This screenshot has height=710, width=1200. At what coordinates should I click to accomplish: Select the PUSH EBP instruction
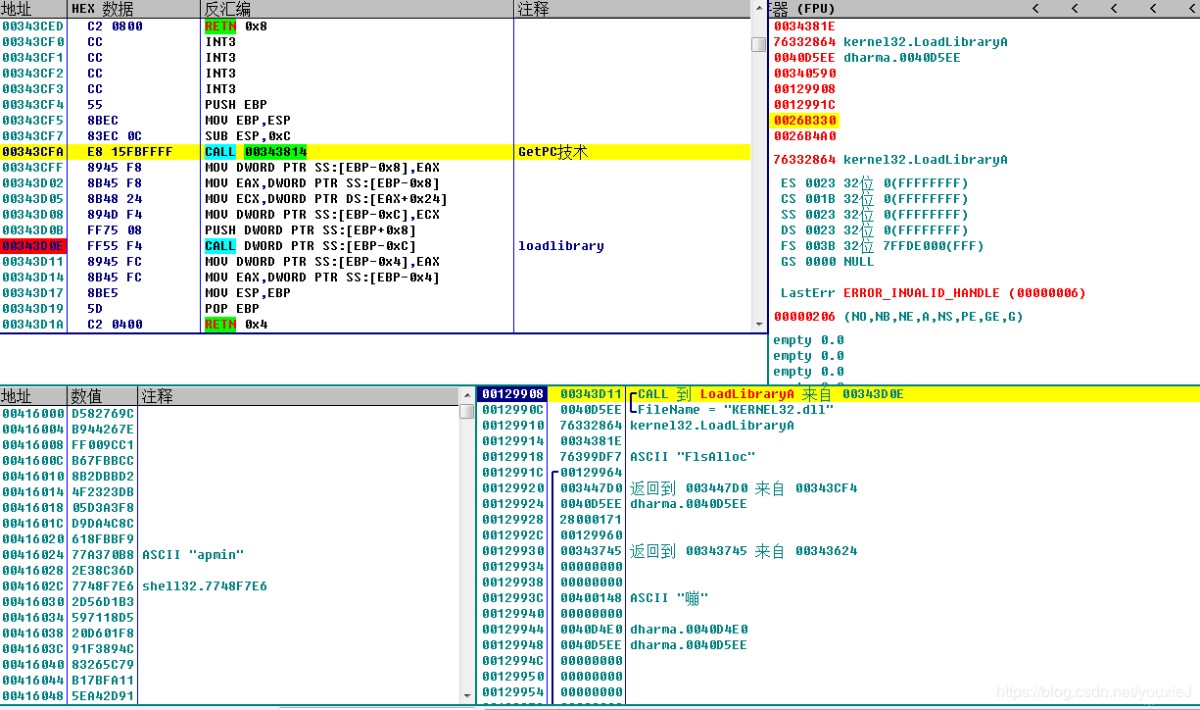235,105
